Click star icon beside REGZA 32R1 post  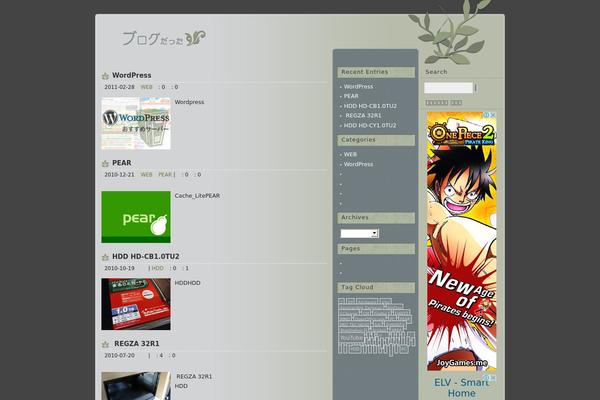pos(106,344)
